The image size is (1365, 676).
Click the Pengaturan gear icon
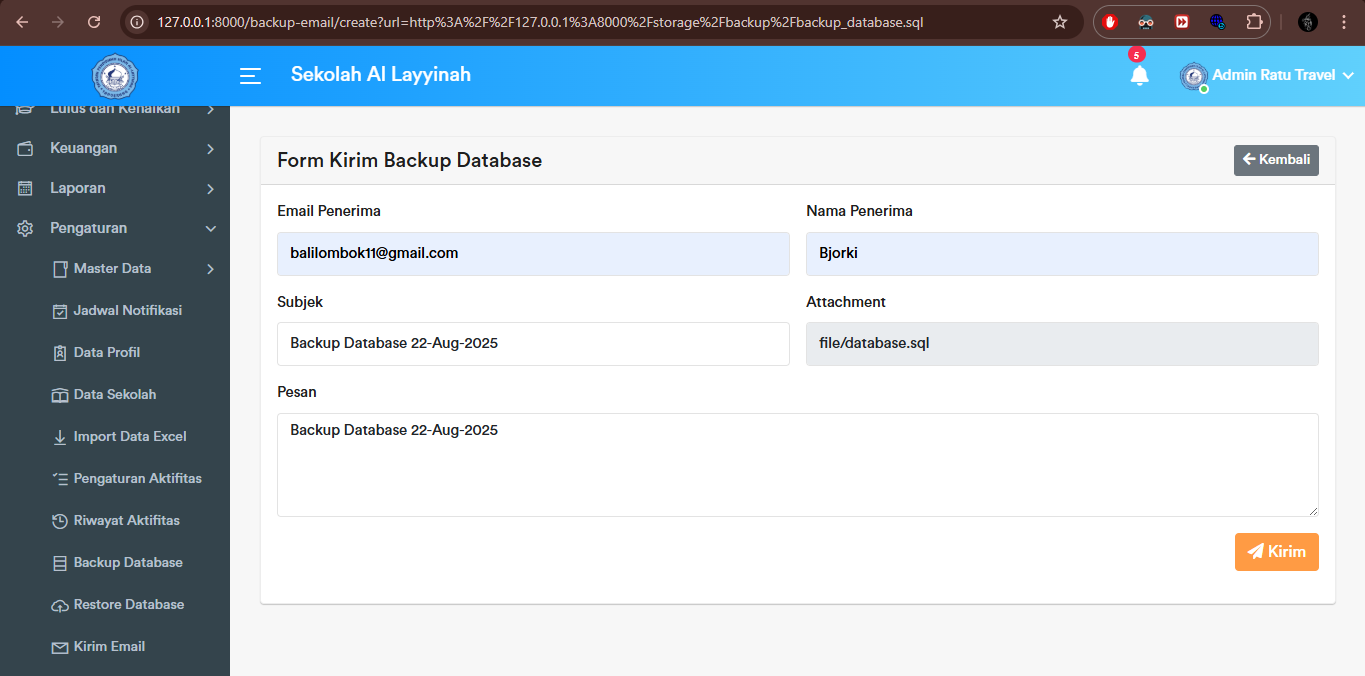tap(26, 228)
